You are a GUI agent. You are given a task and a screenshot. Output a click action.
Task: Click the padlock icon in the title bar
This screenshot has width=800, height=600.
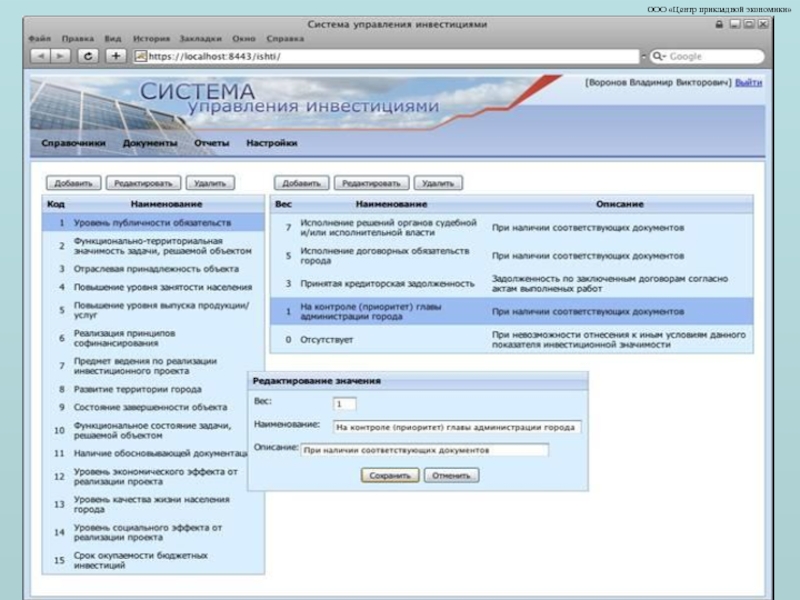click(719, 24)
